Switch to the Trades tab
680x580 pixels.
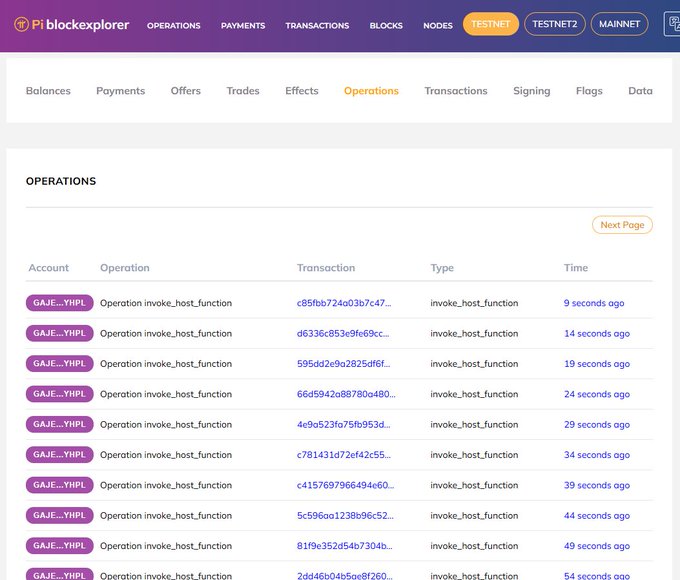tap(243, 91)
